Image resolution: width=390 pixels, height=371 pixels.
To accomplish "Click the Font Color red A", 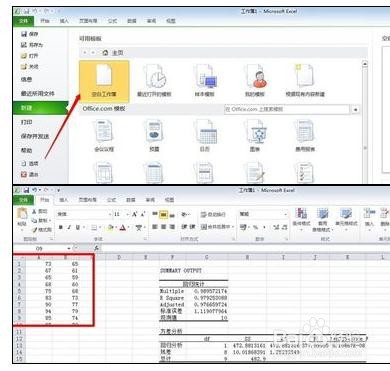I will tap(122, 227).
